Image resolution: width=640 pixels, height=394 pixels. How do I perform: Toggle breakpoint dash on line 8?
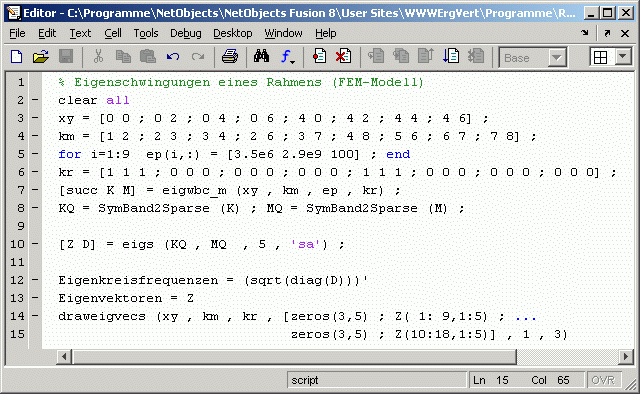tap(35, 207)
